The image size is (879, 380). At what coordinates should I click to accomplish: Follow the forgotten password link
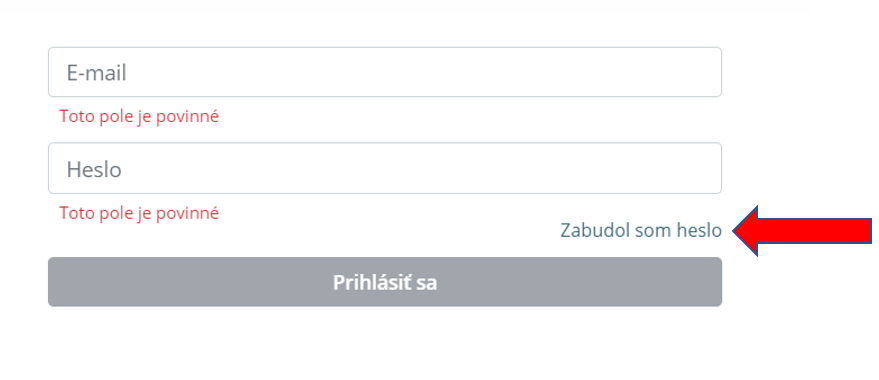[641, 230]
